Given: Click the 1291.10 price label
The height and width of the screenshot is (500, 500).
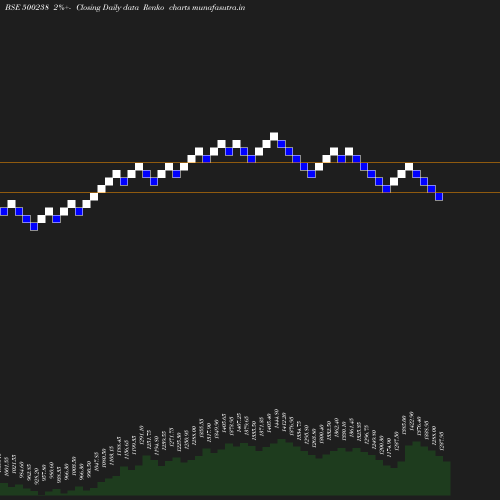Looking at the screenshot, I should (141, 435).
